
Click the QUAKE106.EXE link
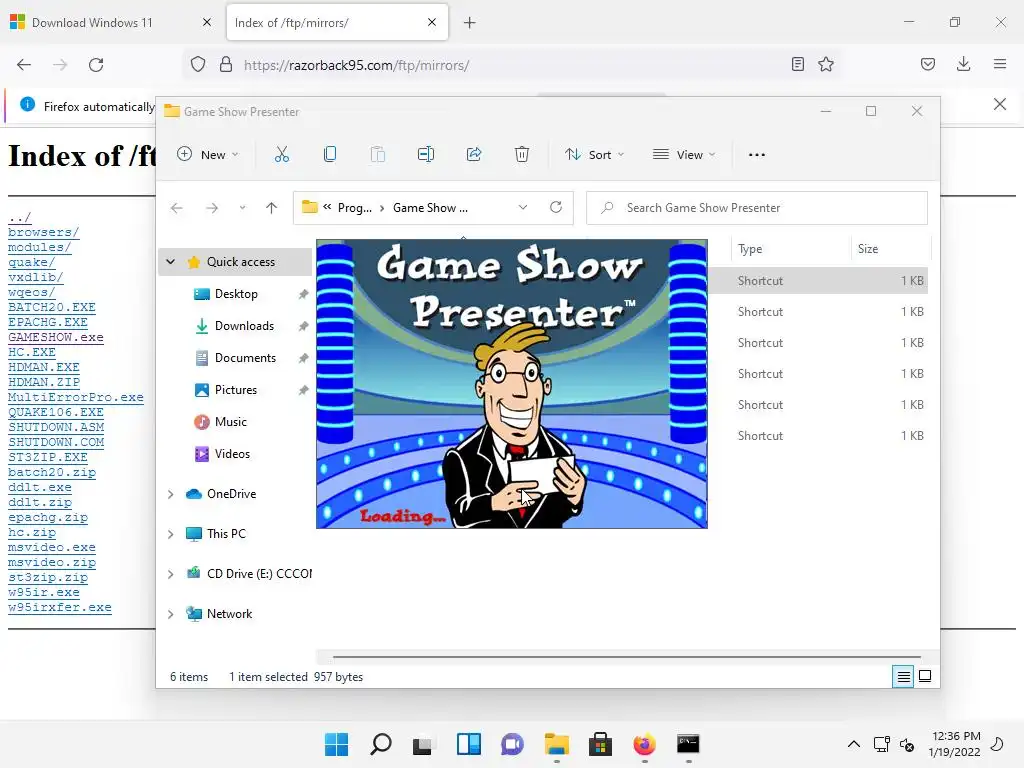tap(56, 412)
